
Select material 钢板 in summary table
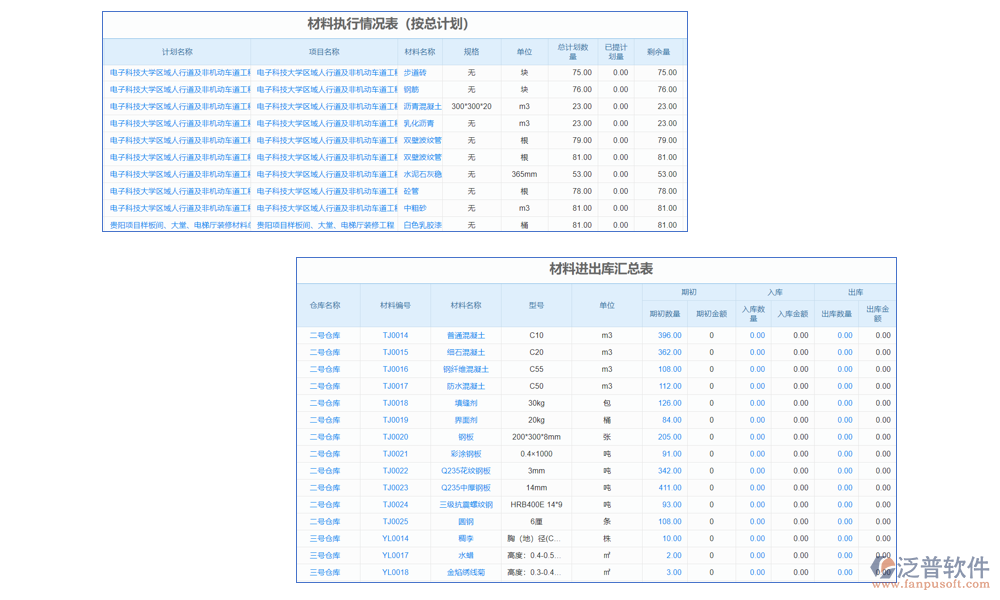(x=466, y=436)
